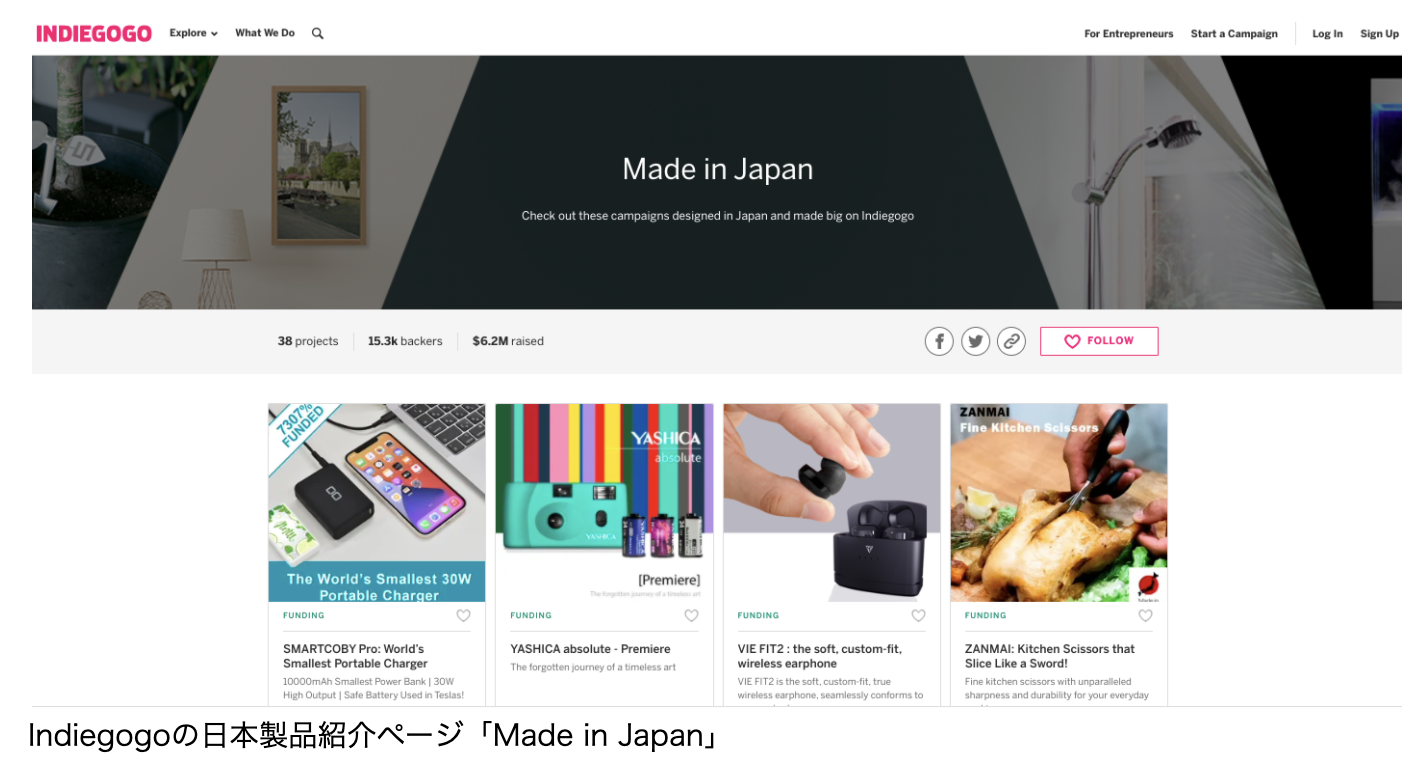Open the VIE FIT2 earphone title link
The height and width of the screenshot is (776, 1420).
(819, 656)
